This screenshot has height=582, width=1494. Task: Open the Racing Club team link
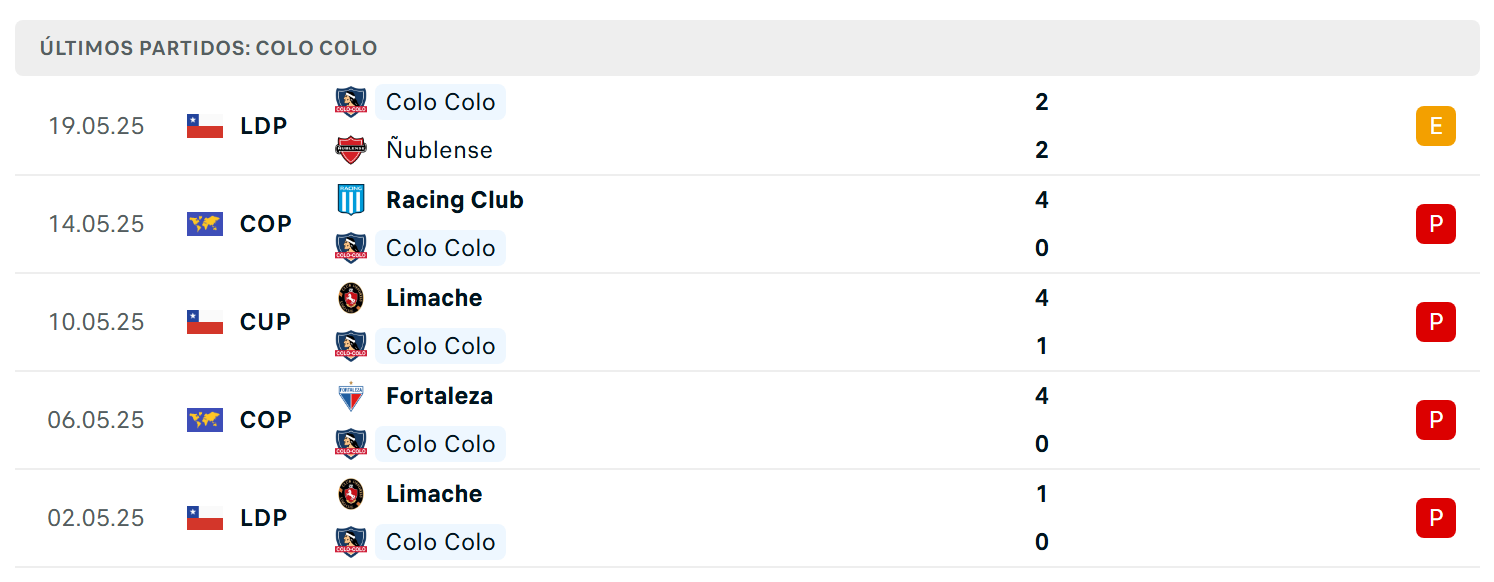(x=455, y=200)
